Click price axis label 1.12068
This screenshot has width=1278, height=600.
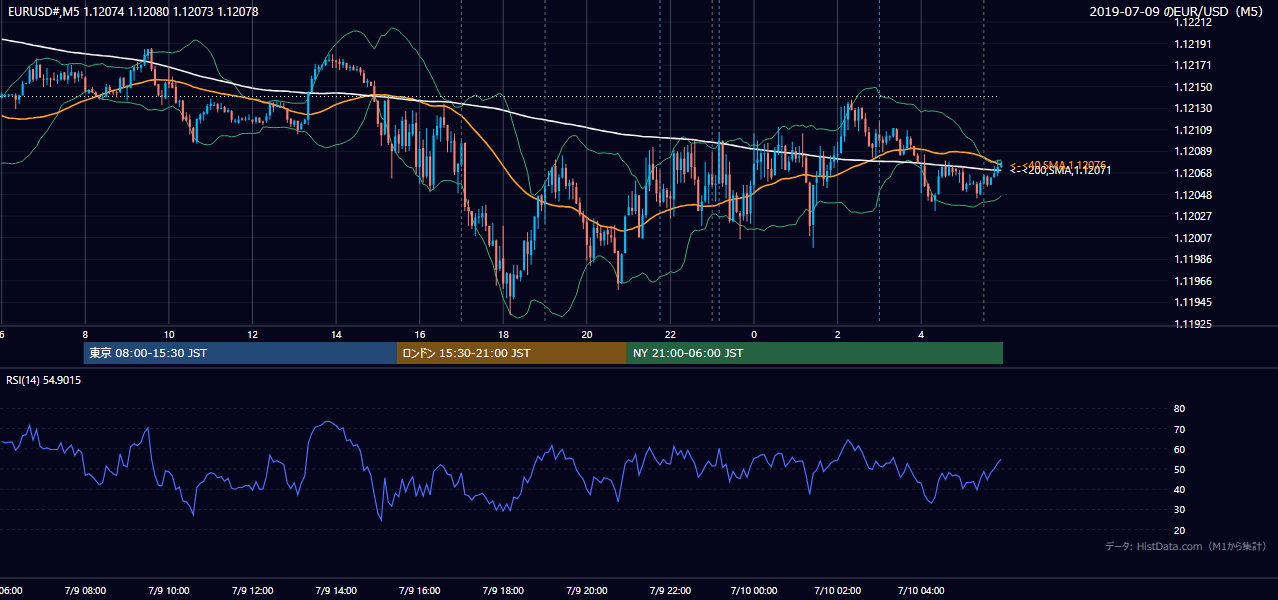coord(1194,173)
